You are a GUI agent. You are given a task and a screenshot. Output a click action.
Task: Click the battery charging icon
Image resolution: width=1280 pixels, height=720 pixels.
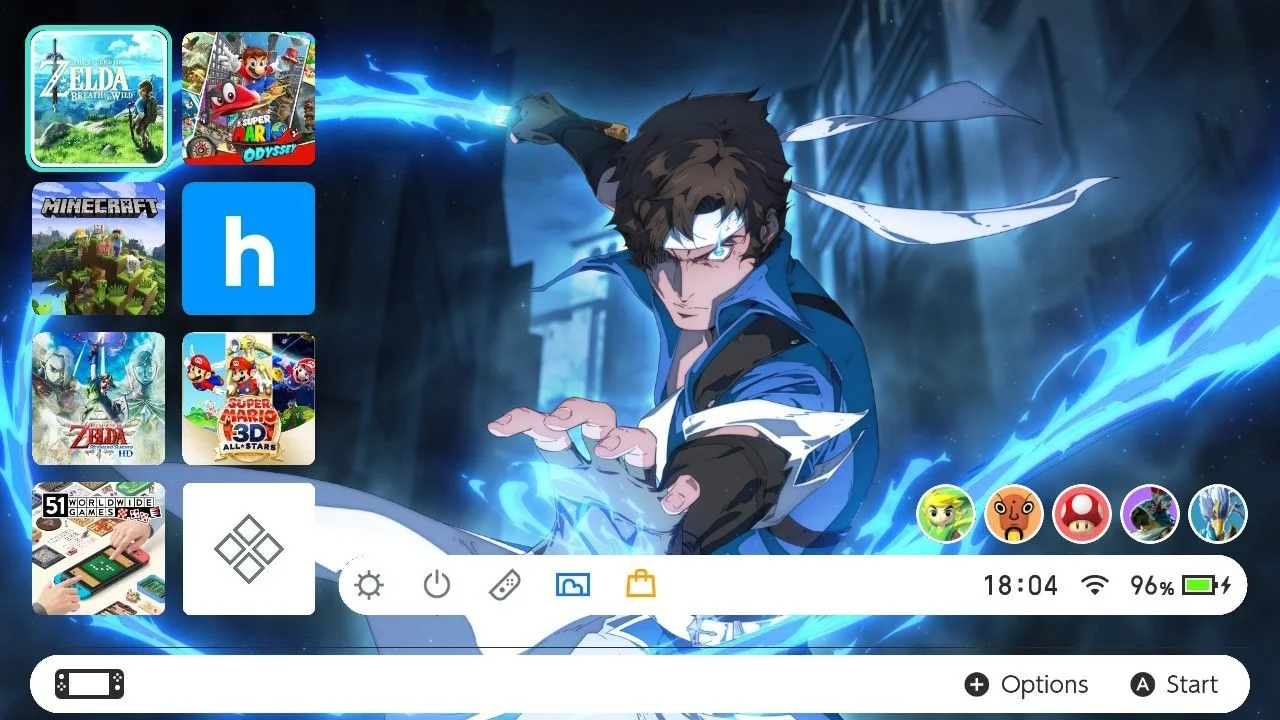click(x=1207, y=585)
